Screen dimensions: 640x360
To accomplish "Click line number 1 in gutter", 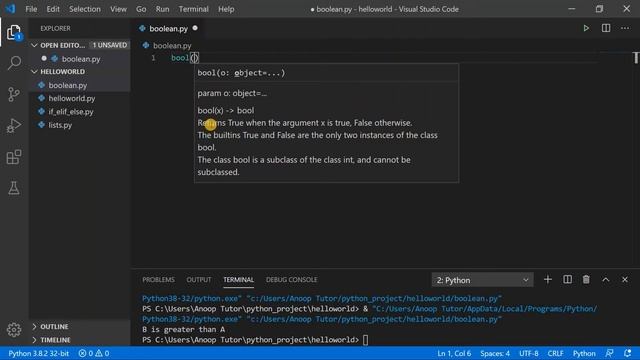I will (x=153, y=58).
